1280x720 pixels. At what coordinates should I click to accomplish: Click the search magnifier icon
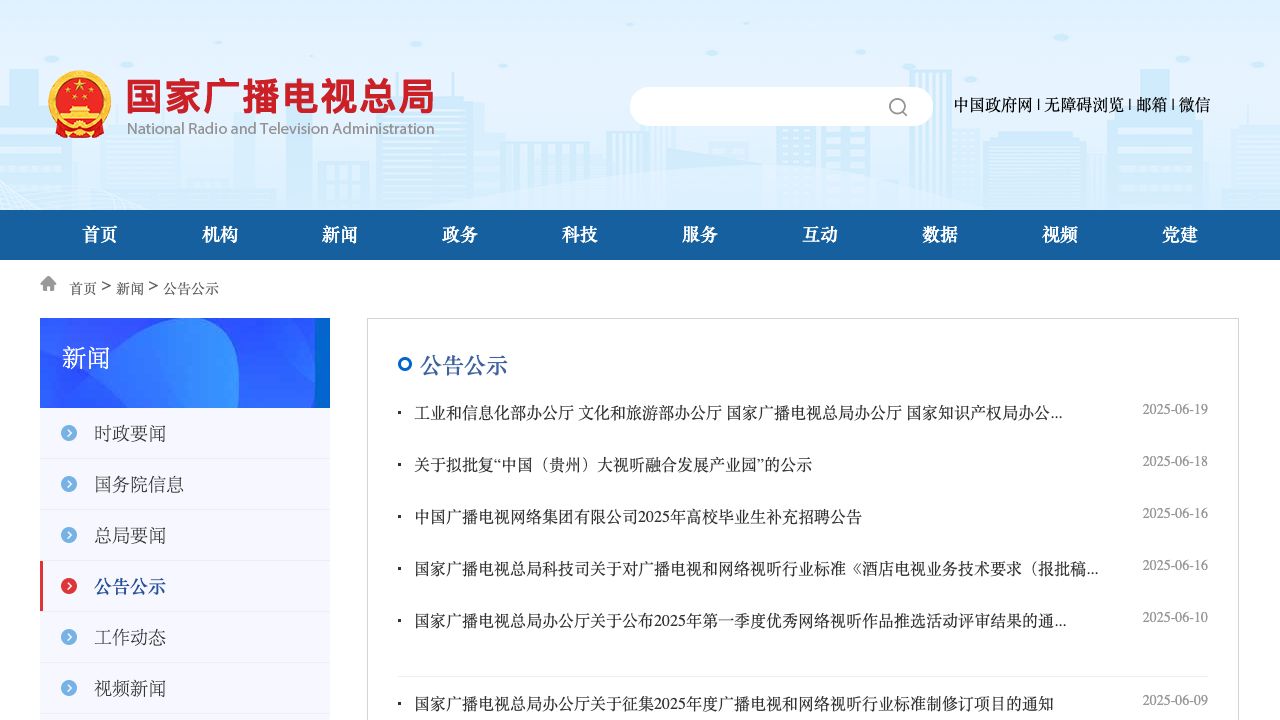(897, 107)
